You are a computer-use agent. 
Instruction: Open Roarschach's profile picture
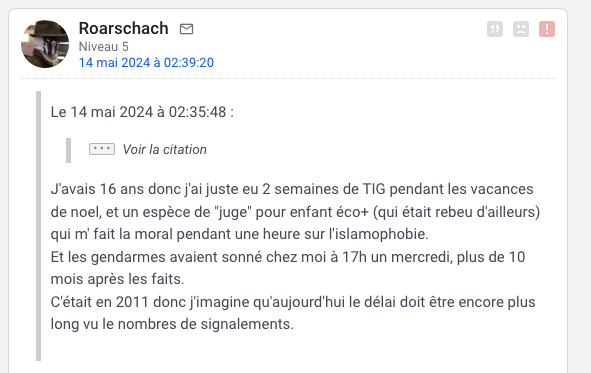point(45,44)
